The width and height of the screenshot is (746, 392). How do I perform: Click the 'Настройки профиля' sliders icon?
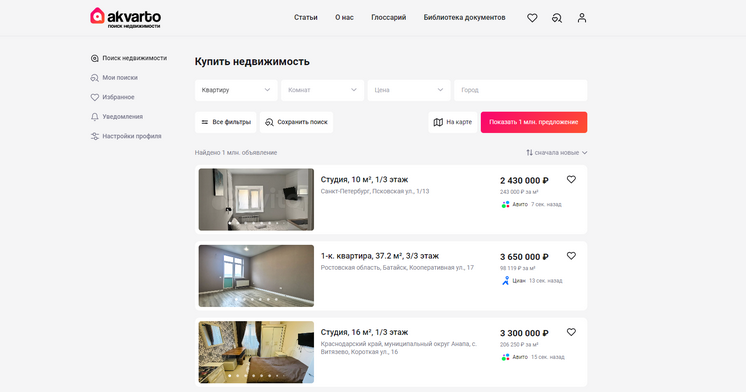tap(95, 137)
